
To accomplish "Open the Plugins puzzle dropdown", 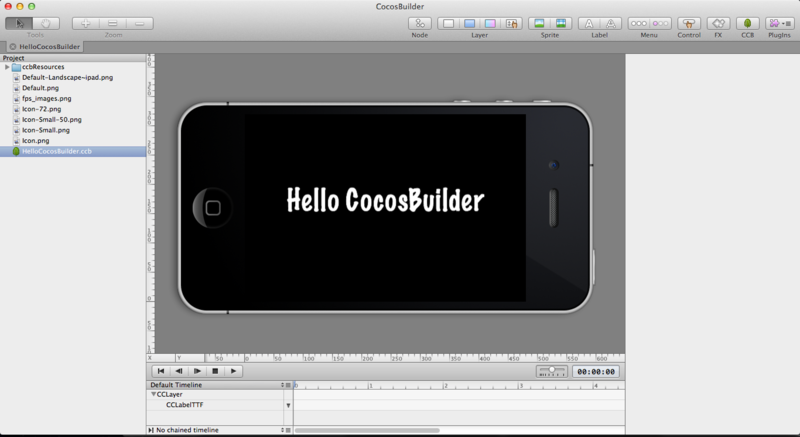I will click(x=779, y=23).
